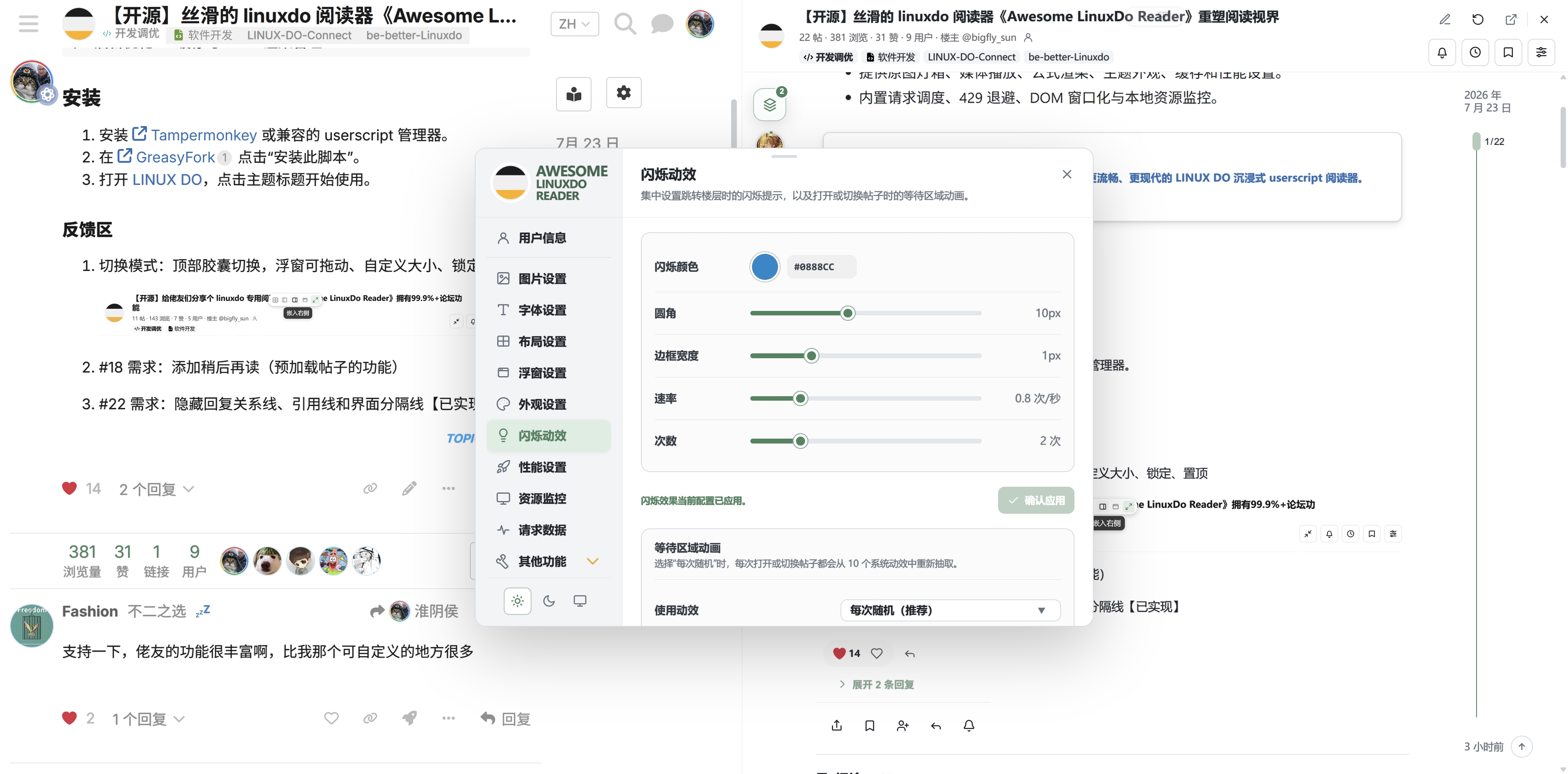The width and height of the screenshot is (1568, 774).
Task: Click the 边框宽度 slider handle
Action: pos(811,355)
